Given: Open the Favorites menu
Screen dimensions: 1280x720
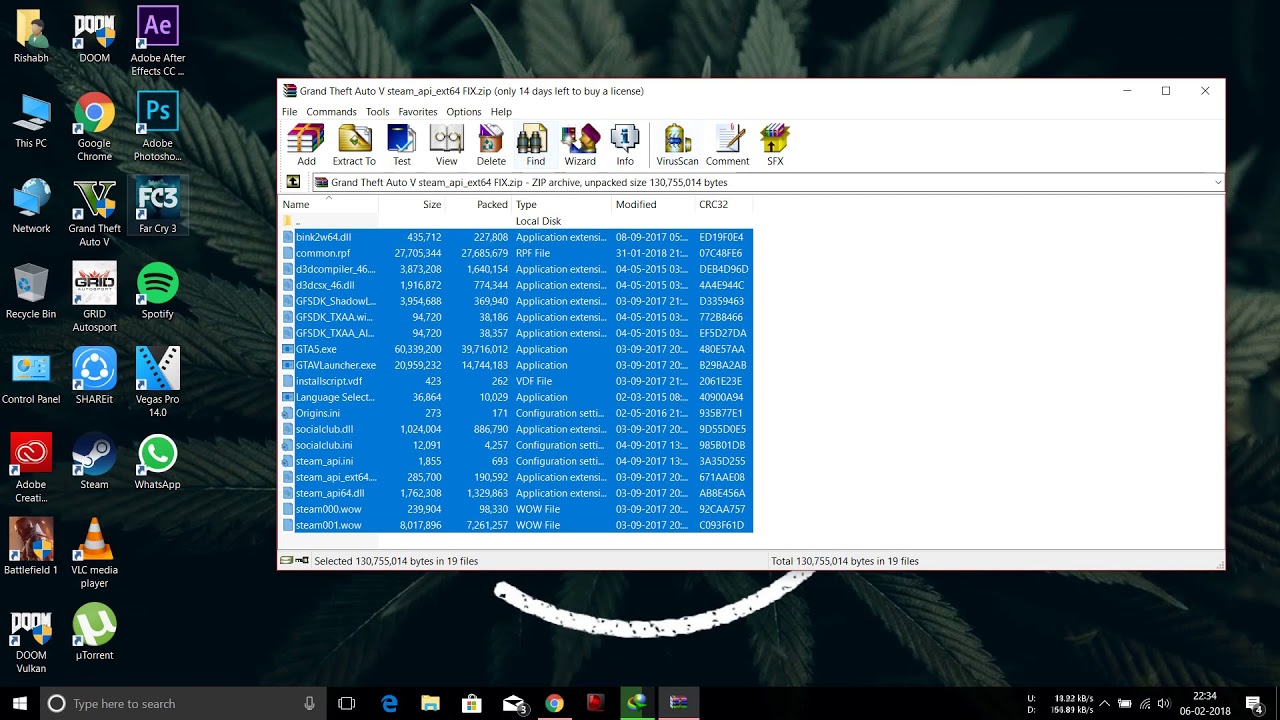Looking at the screenshot, I should coord(417,112).
